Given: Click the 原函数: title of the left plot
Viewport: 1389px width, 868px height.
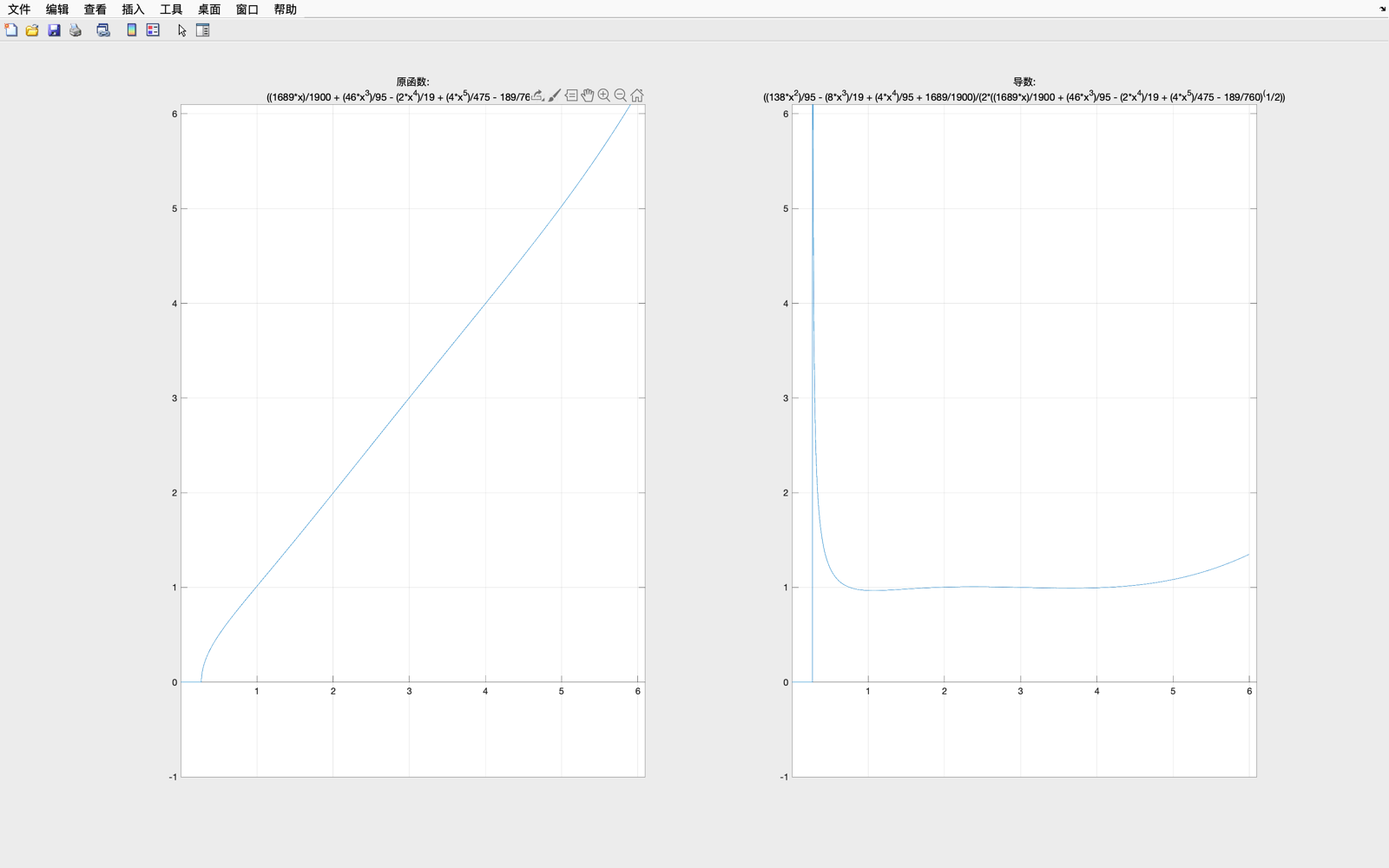Looking at the screenshot, I should coord(413,82).
